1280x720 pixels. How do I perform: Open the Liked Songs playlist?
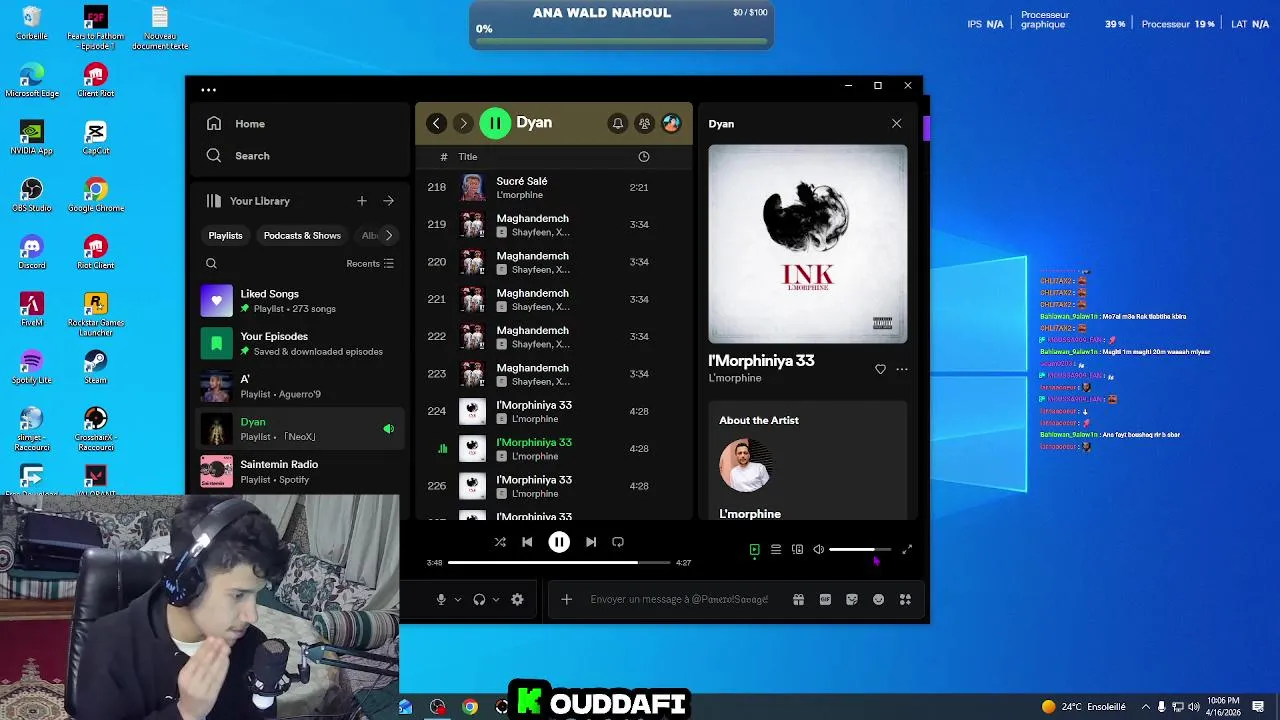click(x=300, y=301)
